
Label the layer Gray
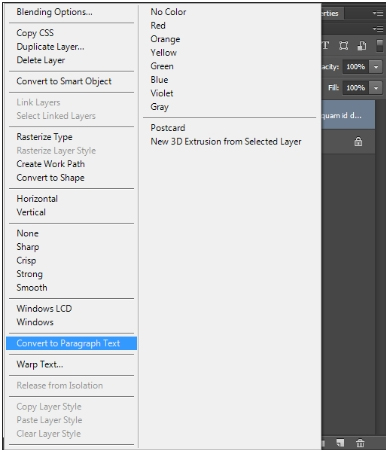click(159, 107)
